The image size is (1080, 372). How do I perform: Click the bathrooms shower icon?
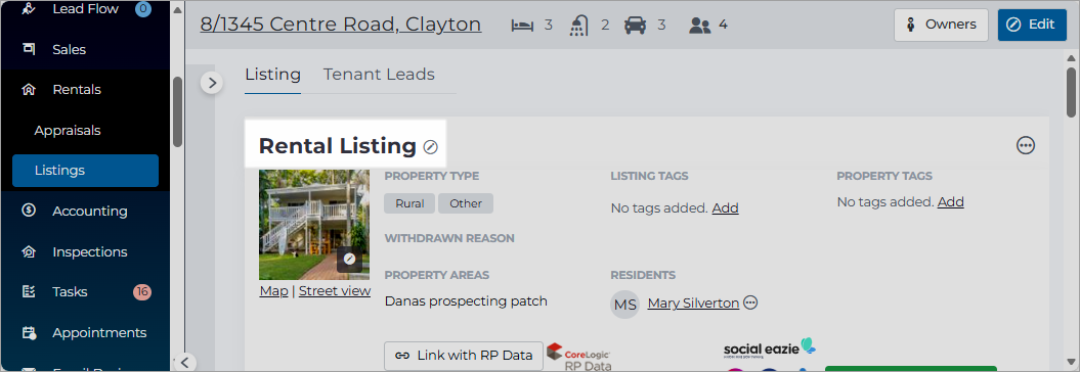[x=580, y=25]
